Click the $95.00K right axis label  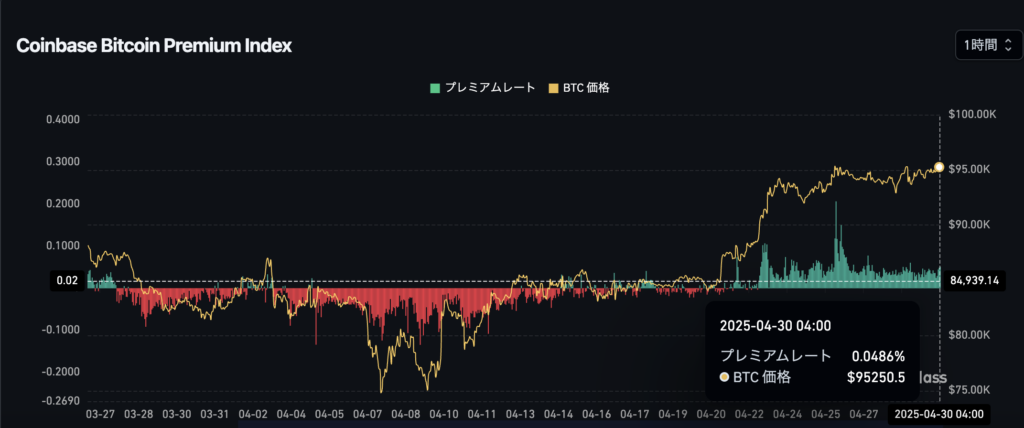click(x=969, y=170)
